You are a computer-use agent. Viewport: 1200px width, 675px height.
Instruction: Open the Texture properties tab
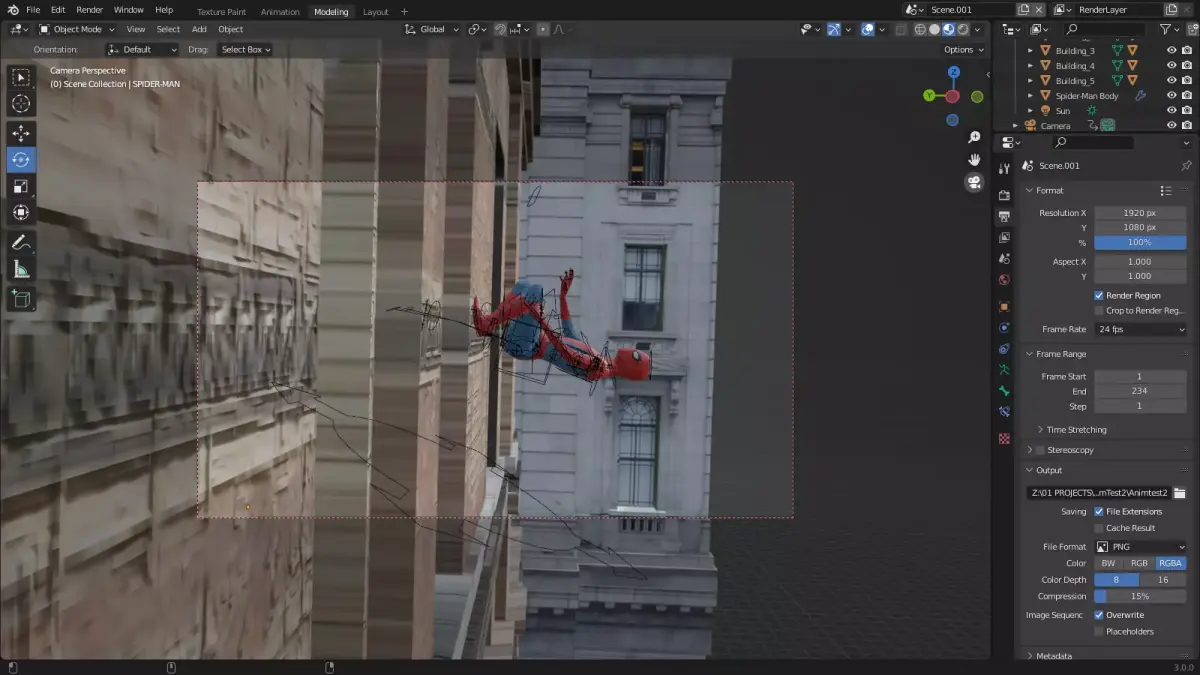(x=1004, y=438)
